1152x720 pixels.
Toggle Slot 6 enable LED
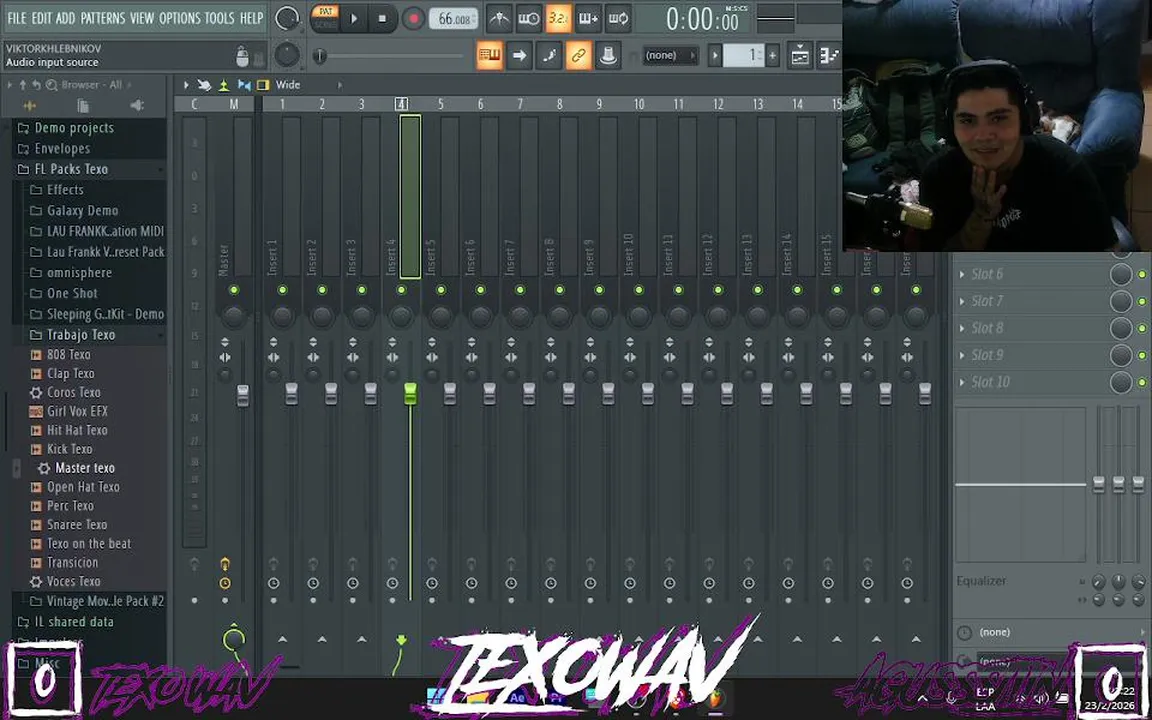(x=1142, y=275)
